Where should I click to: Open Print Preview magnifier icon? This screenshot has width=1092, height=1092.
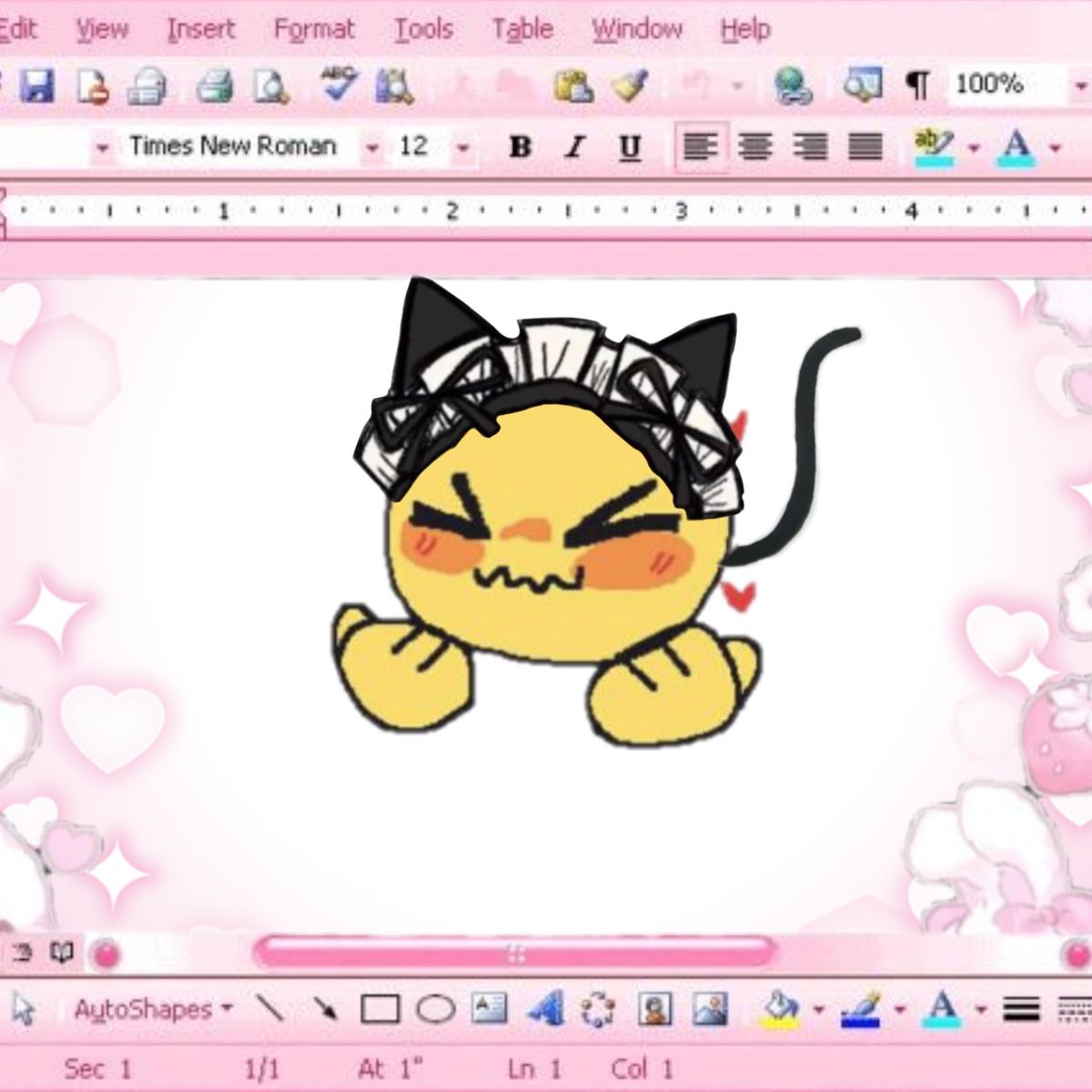(x=270, y=86)
